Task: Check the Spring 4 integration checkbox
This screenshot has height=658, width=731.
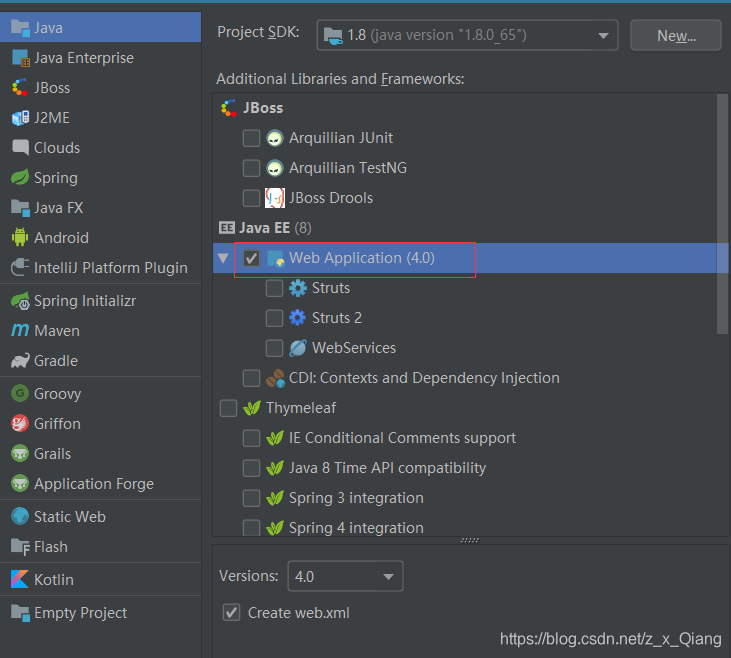Action: point(251,527)
